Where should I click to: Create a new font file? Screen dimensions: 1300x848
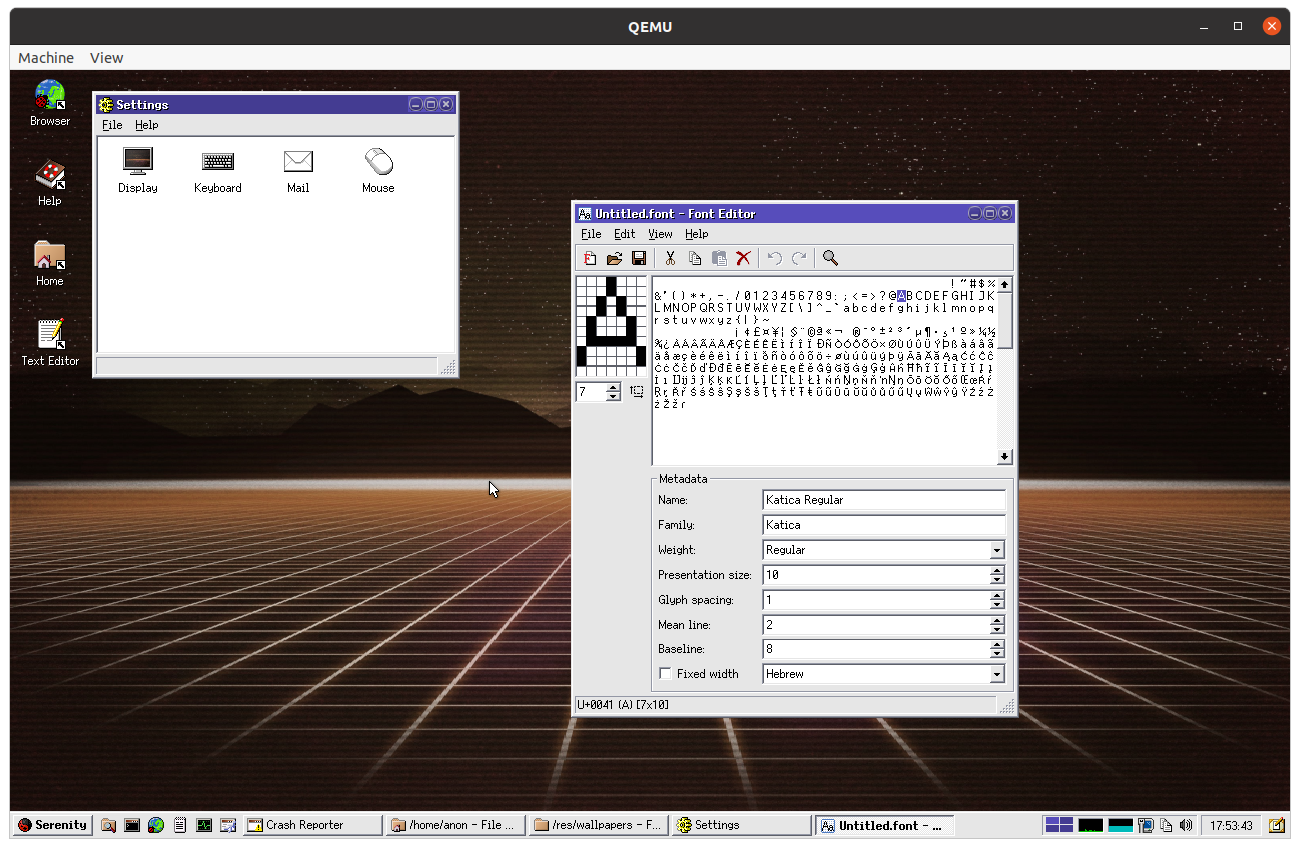tap(591, 258)
